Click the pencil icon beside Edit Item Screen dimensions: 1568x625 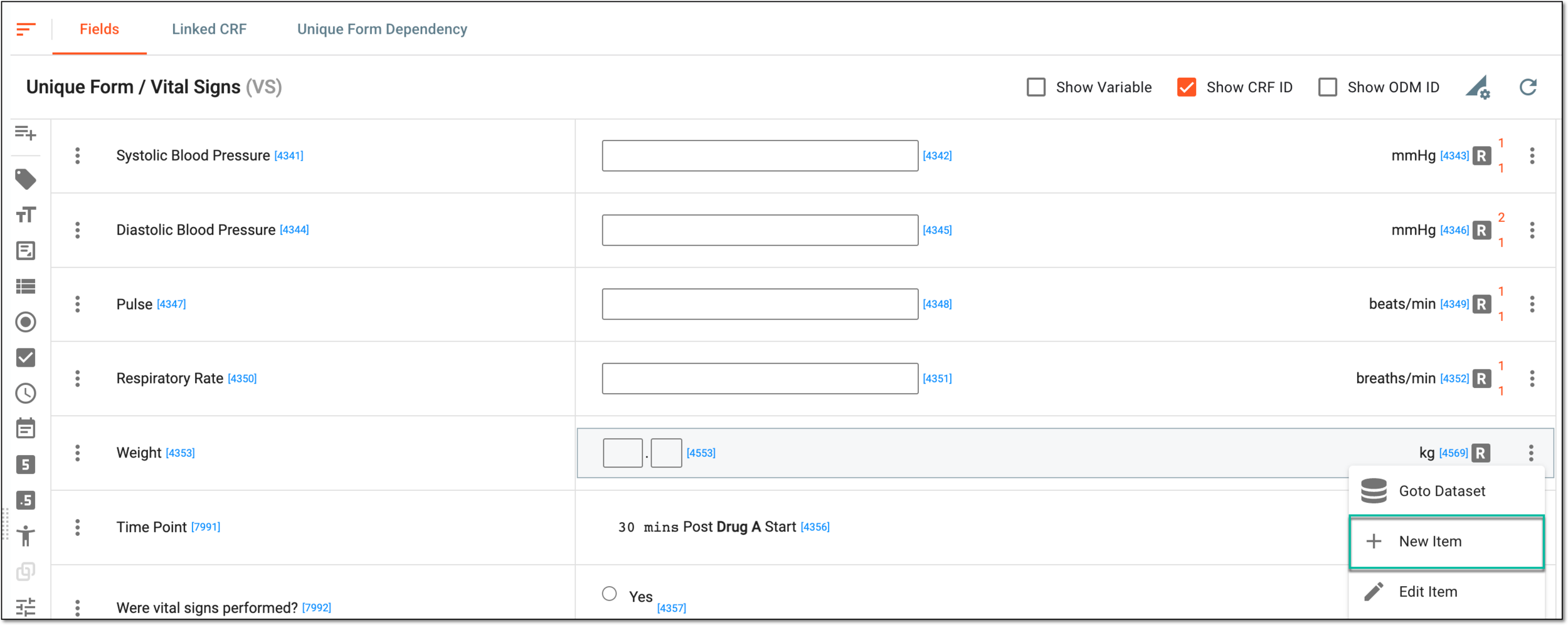pyautogui.click(x=1374, y=592)
